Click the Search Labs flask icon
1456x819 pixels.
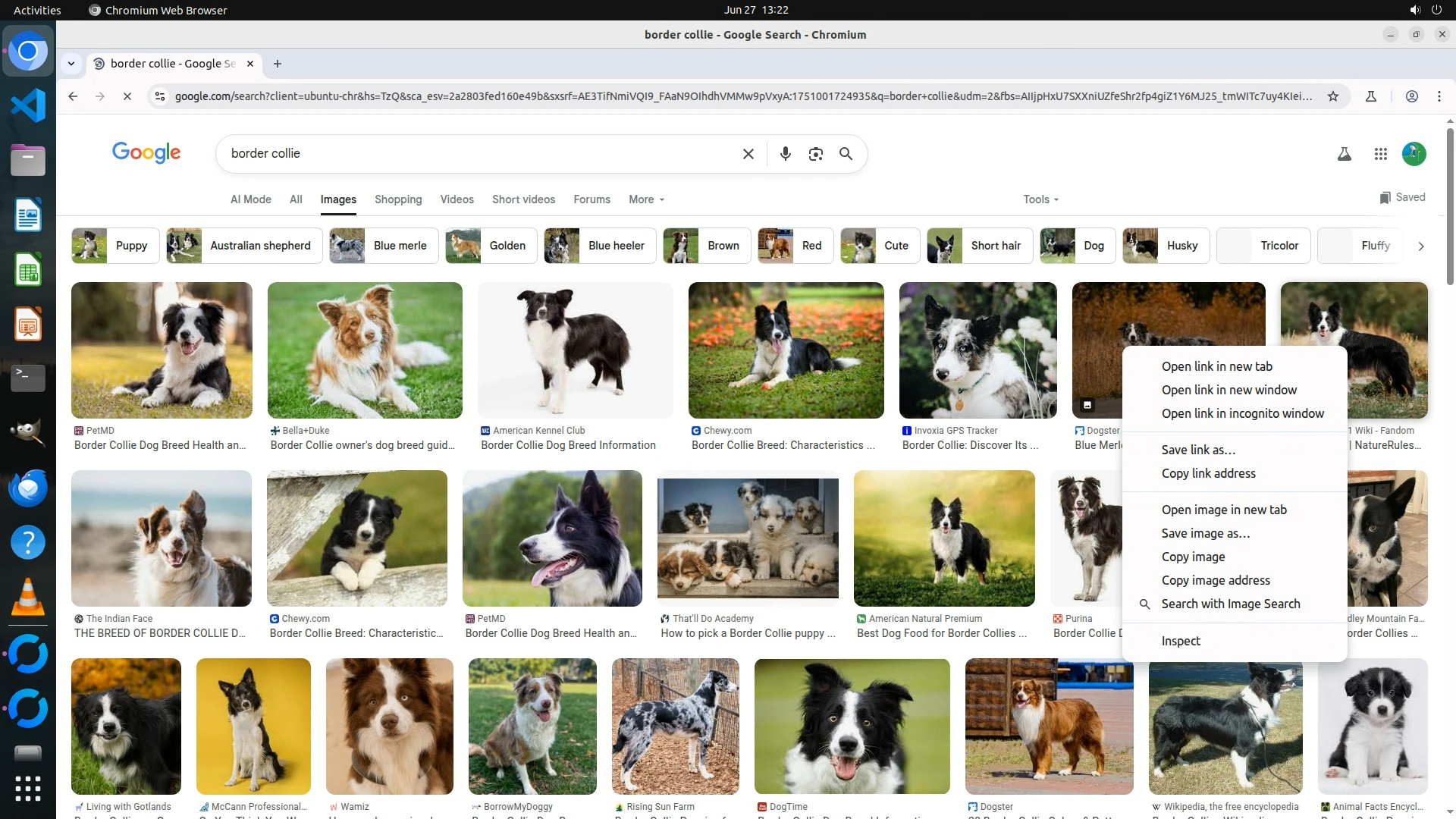pos(1344,154)
